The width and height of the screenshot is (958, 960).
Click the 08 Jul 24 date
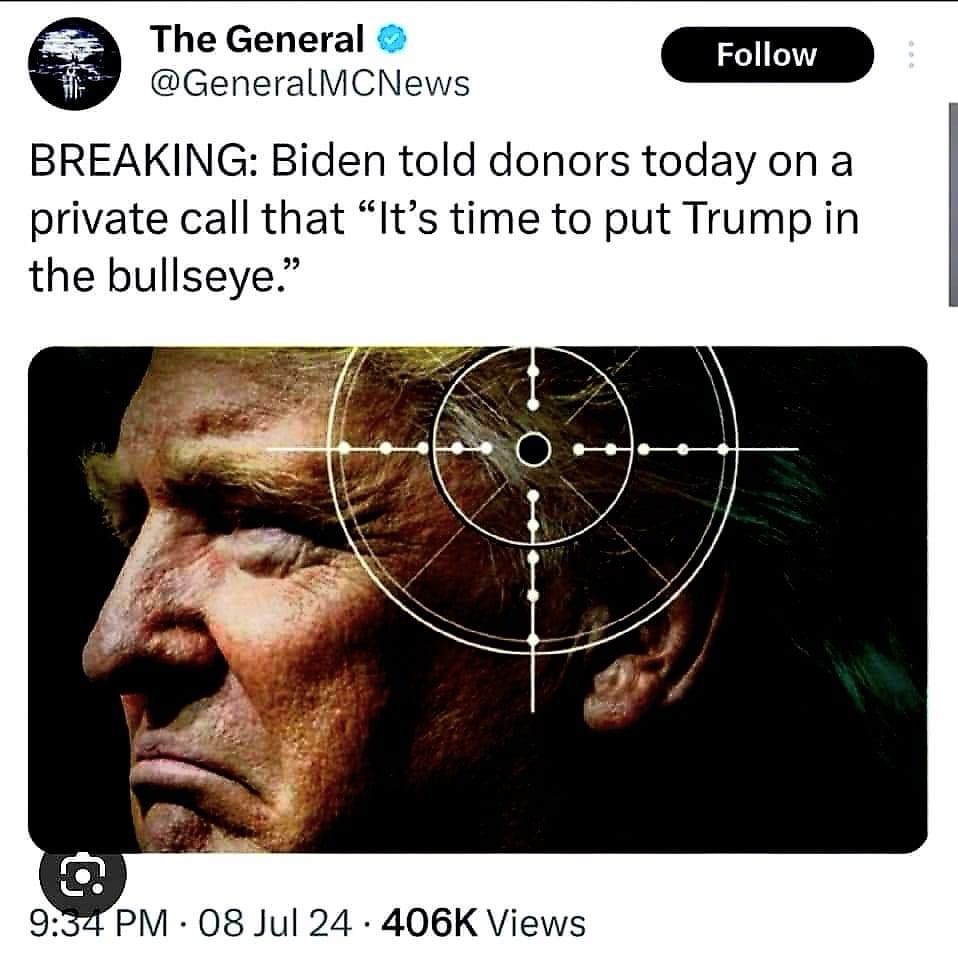(275, 924)
